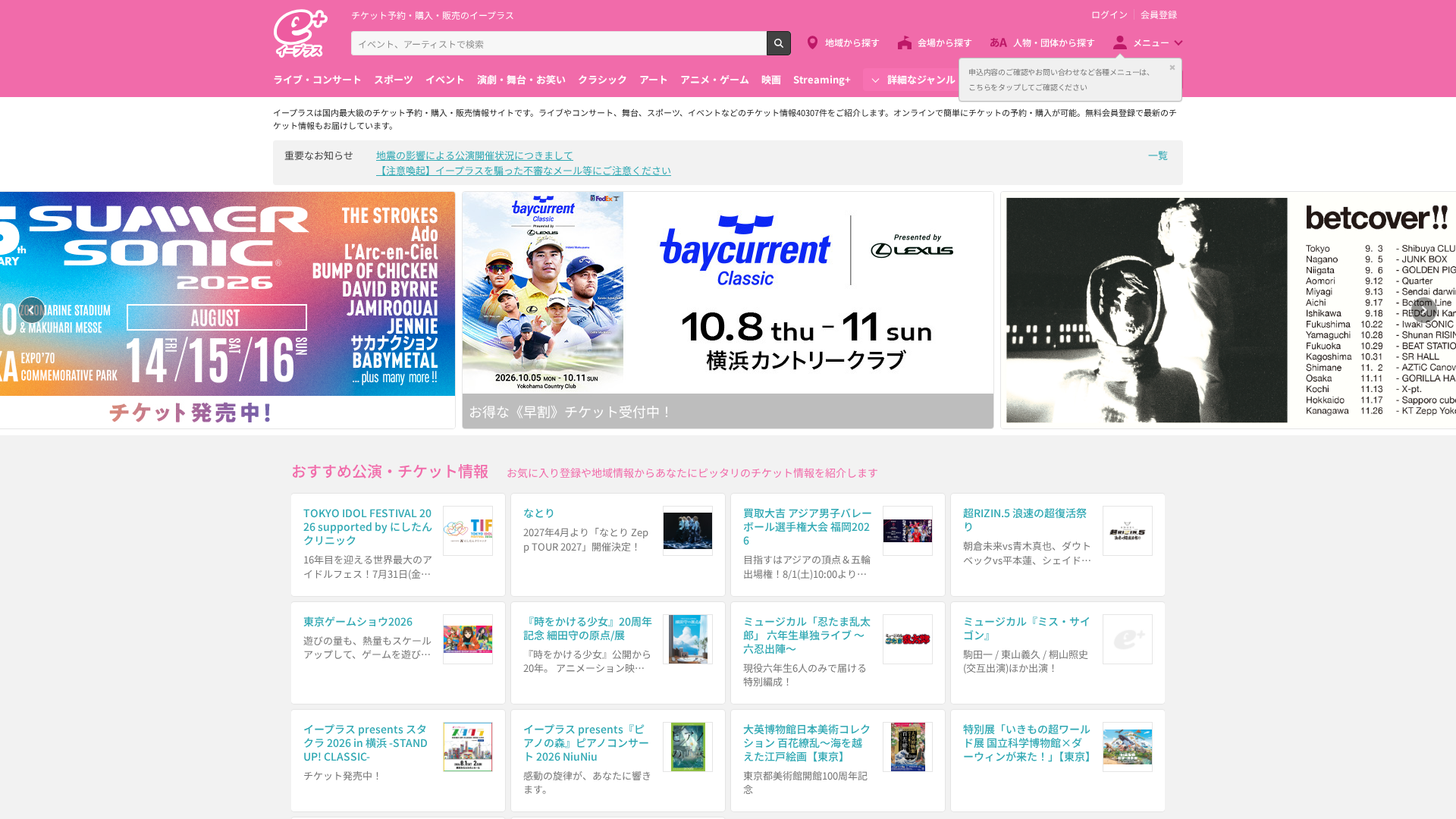Click the user silhouette menu icon
This screenshot has height=819, width=1456.
[x=1120, y=43]
